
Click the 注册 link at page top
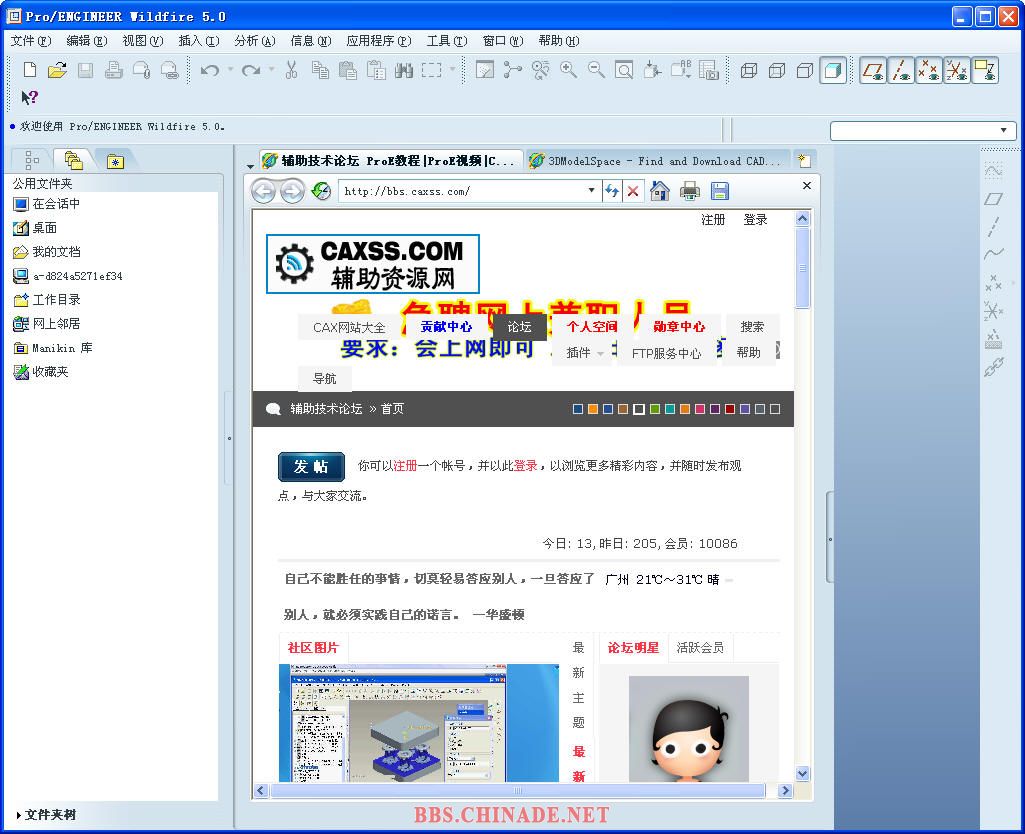click(713, 220)
